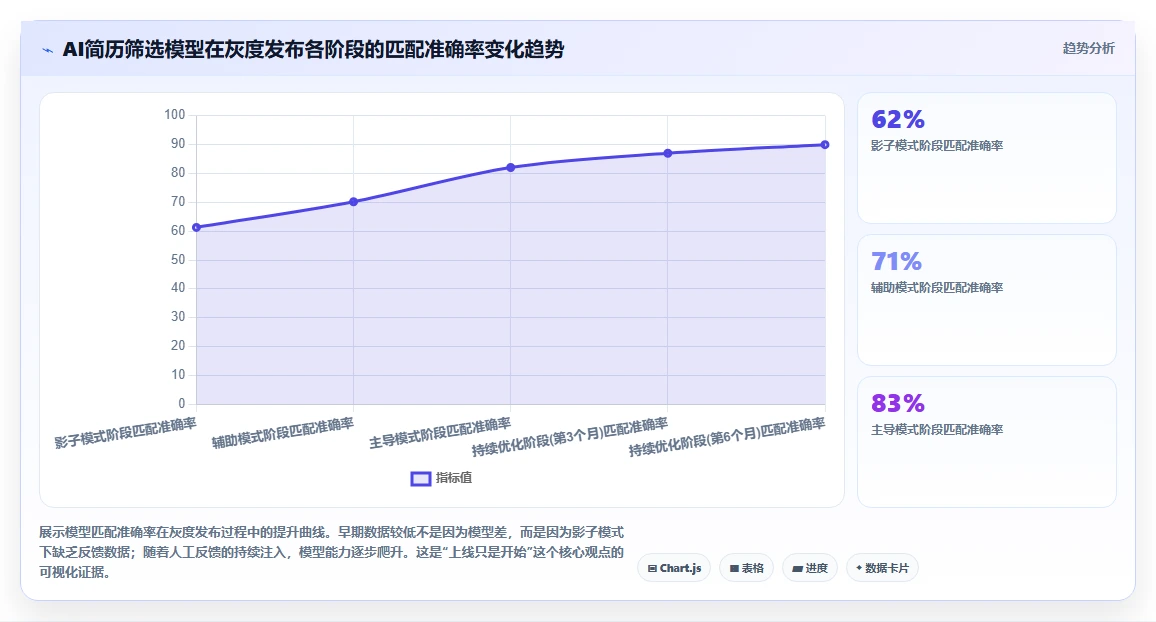The width and height of the screenshot is (1156, 622).
Task: Click x-axis label 主导模式阶段匹配准确率
Action: [x=440, y=433]
